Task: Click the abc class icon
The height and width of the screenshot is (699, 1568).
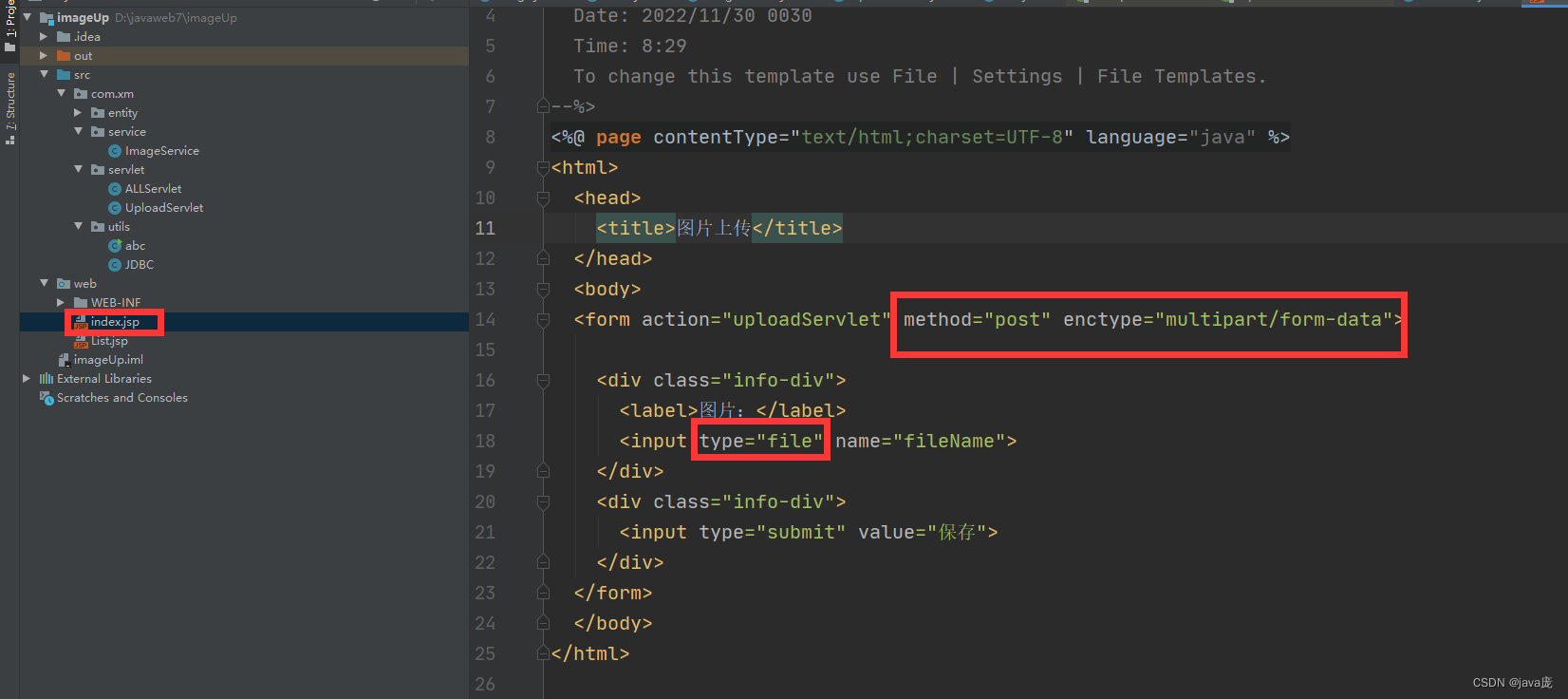Action: tap(115, 246)
